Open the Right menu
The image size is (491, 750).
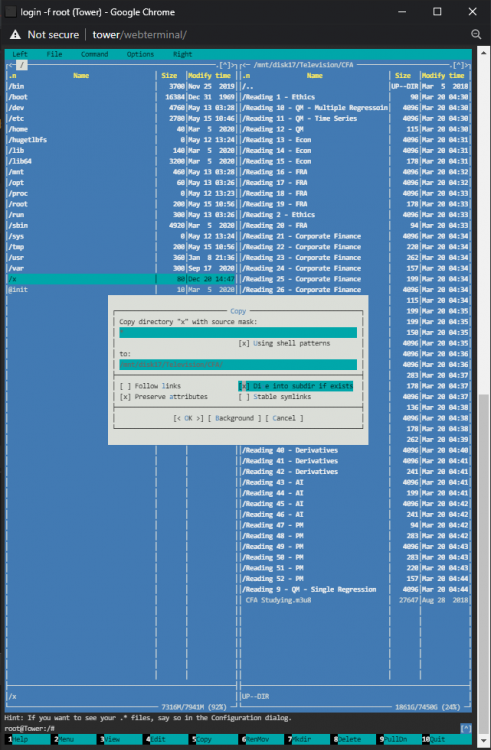pos(182,54)
